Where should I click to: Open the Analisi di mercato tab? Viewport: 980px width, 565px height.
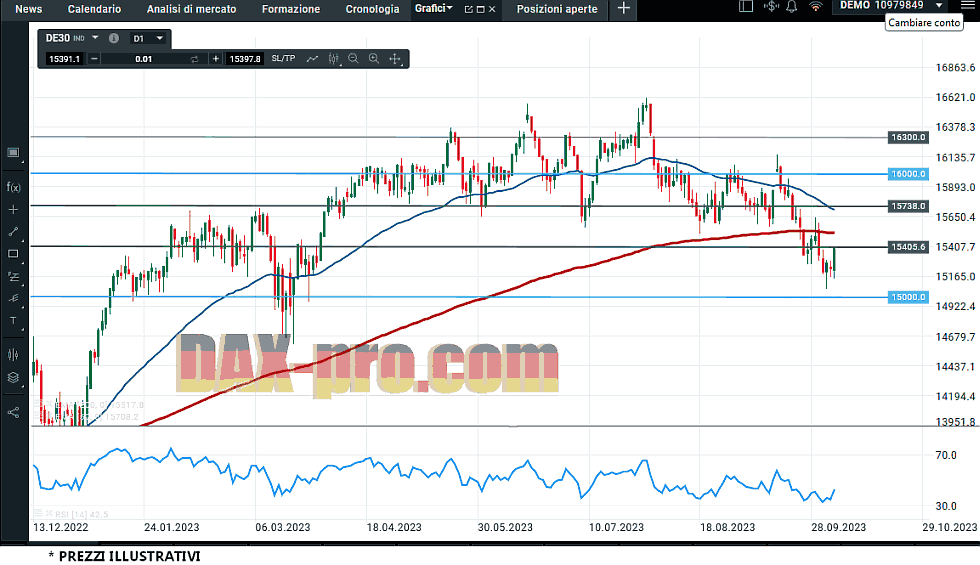click(191, 9)
